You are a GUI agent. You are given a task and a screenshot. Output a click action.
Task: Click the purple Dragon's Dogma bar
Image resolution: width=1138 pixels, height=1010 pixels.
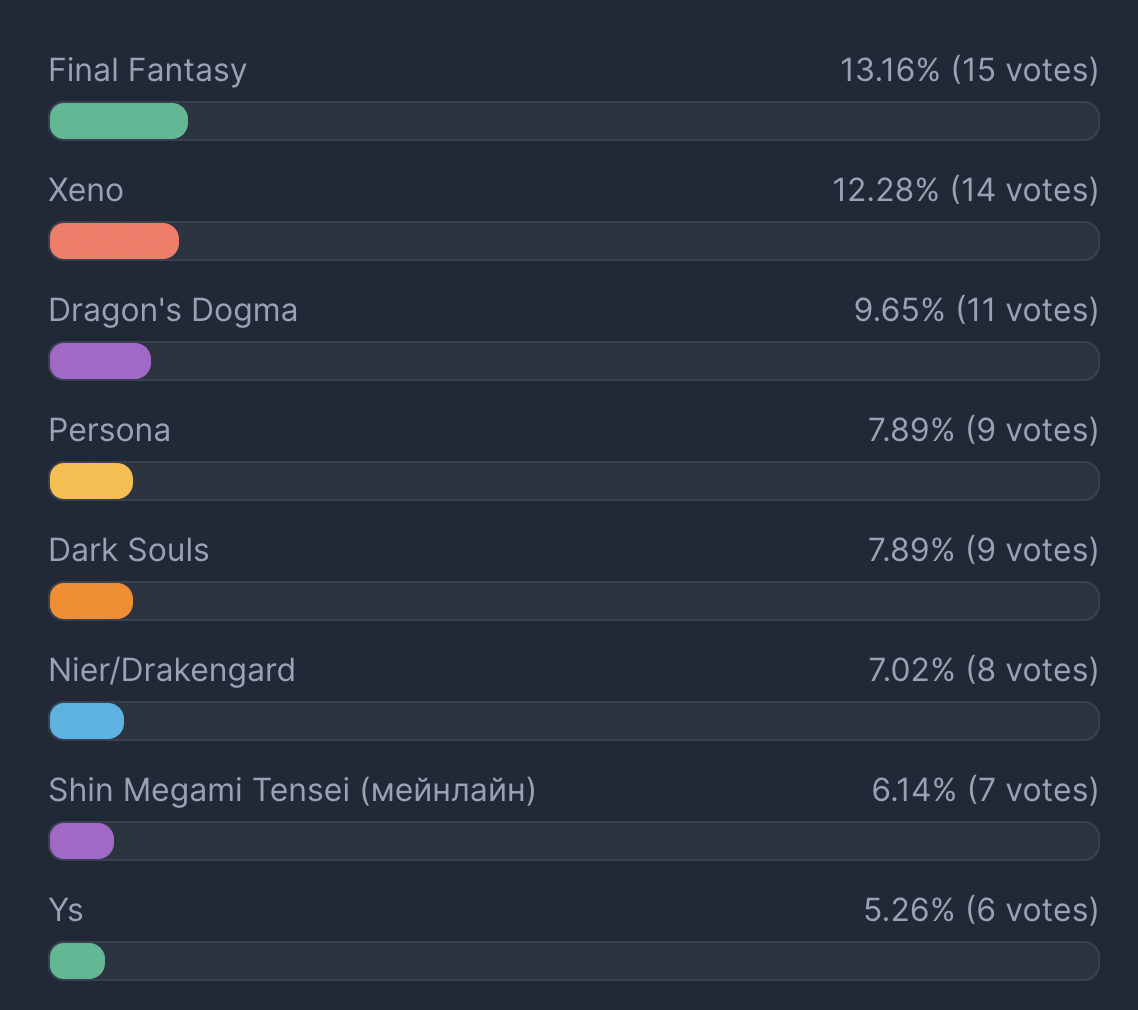click(x=100, y=361)
